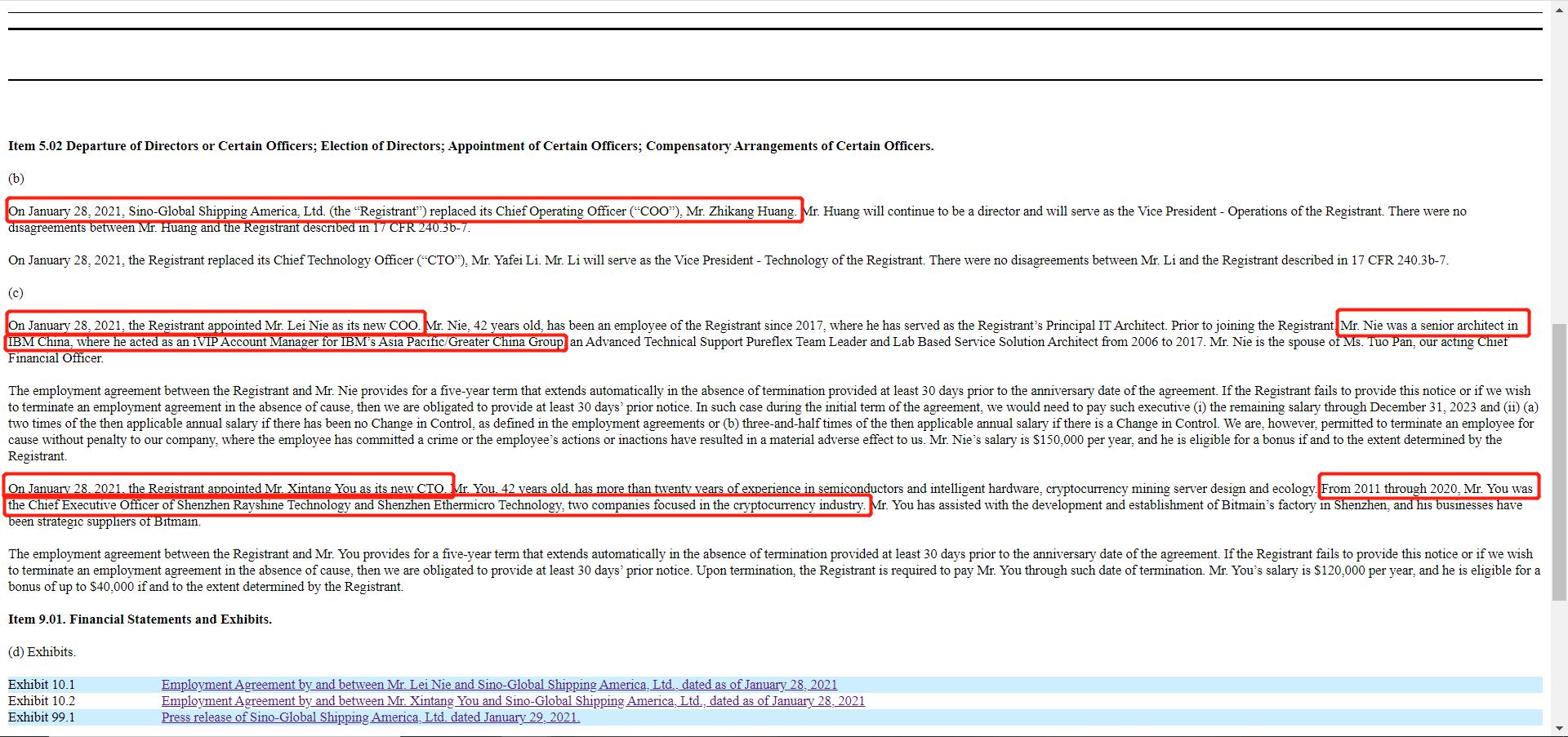Click the "(d) Exhibits." text
The image size is (1568, 737).
(42, 652)
